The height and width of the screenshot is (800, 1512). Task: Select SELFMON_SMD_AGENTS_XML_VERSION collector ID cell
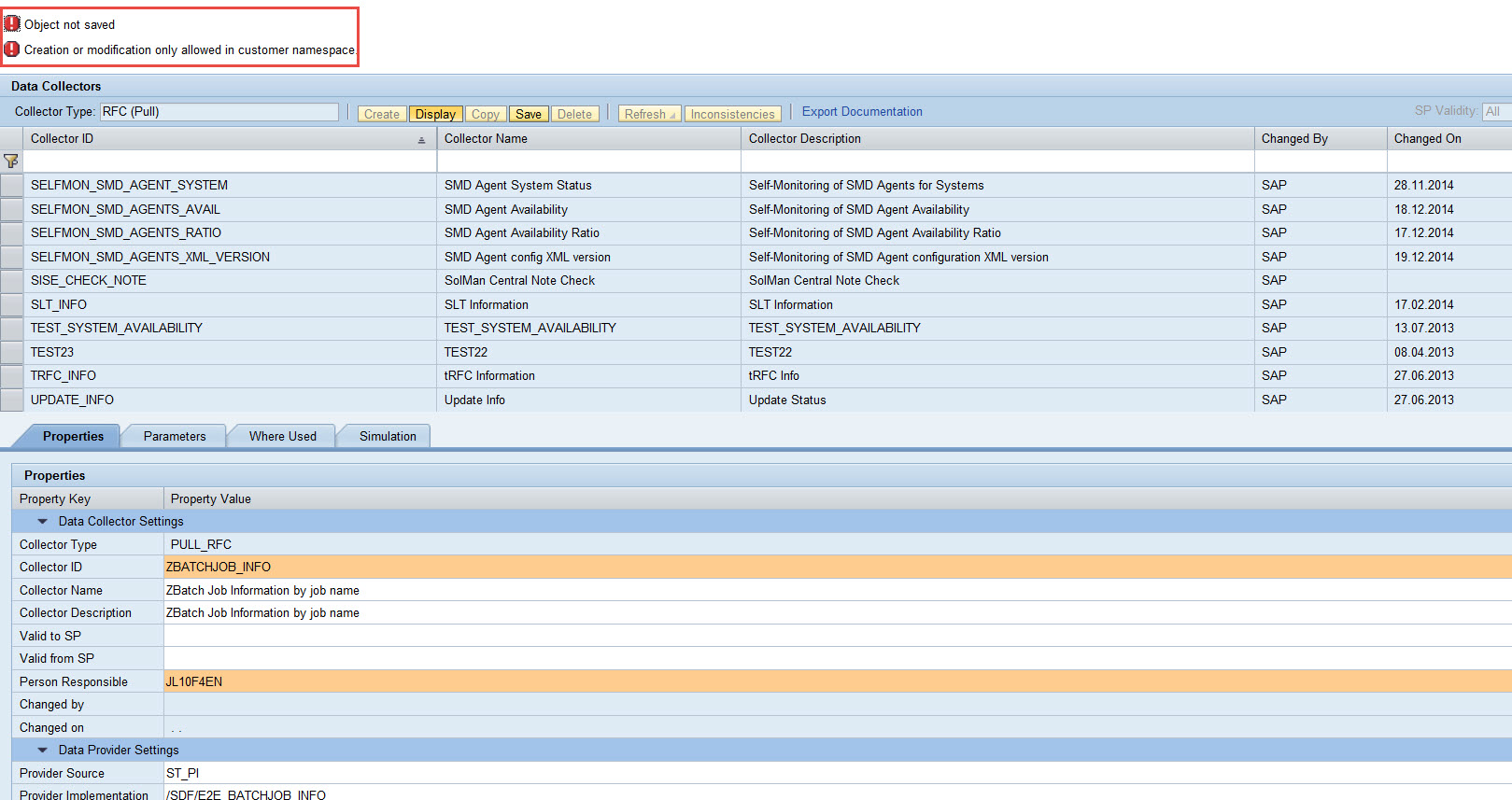[x=230, y=257]
